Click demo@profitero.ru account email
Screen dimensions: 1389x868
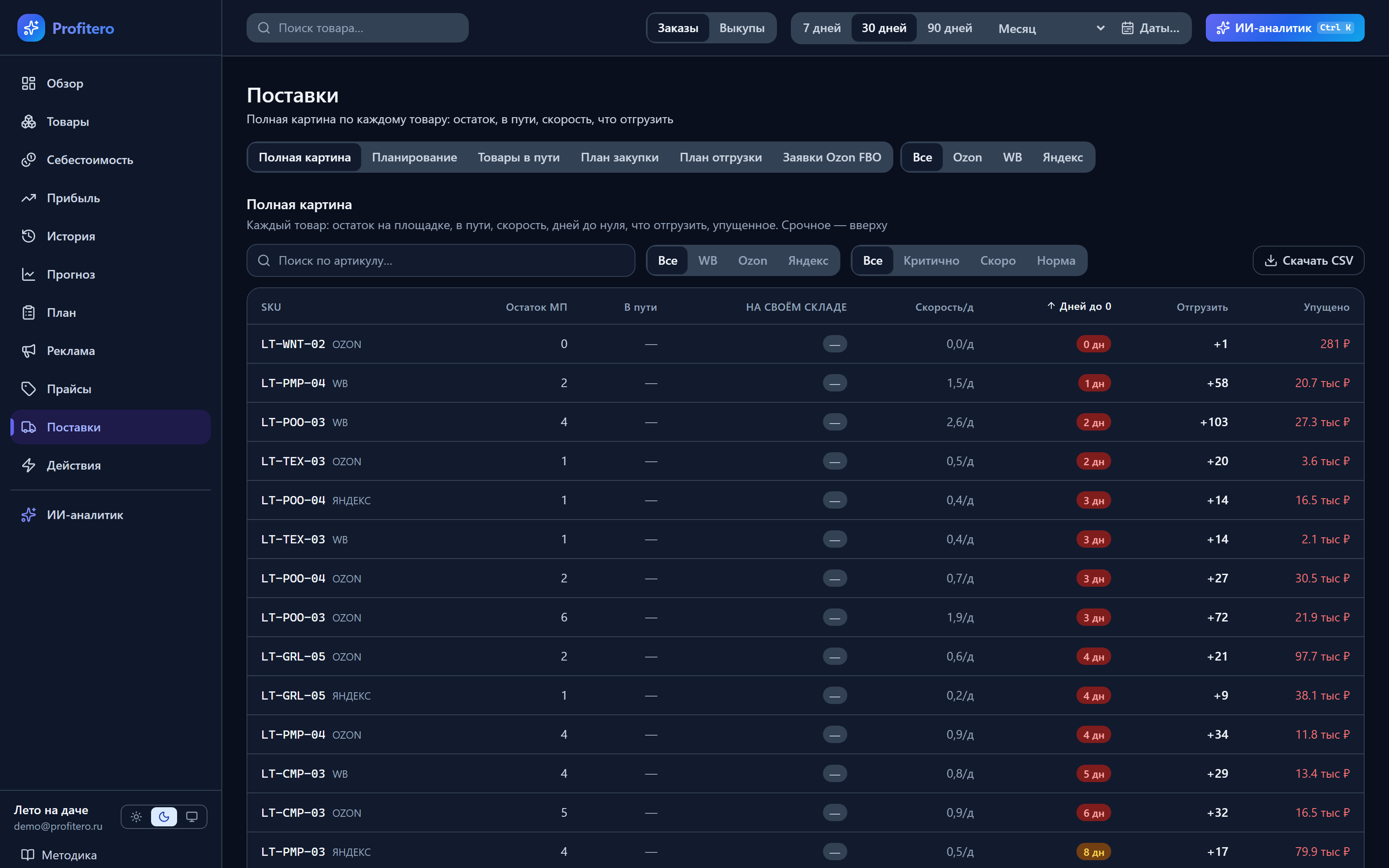coord(58,826)
